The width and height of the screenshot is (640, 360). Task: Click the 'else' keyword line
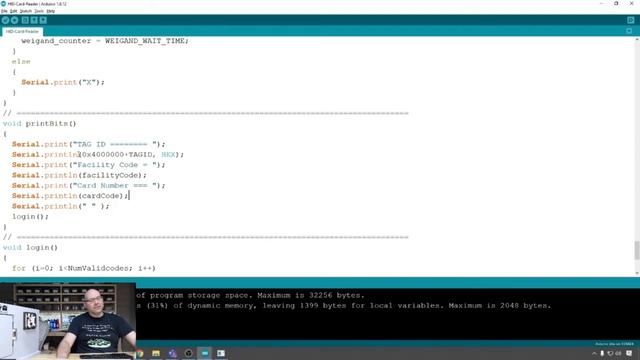[x=21, y=62]
